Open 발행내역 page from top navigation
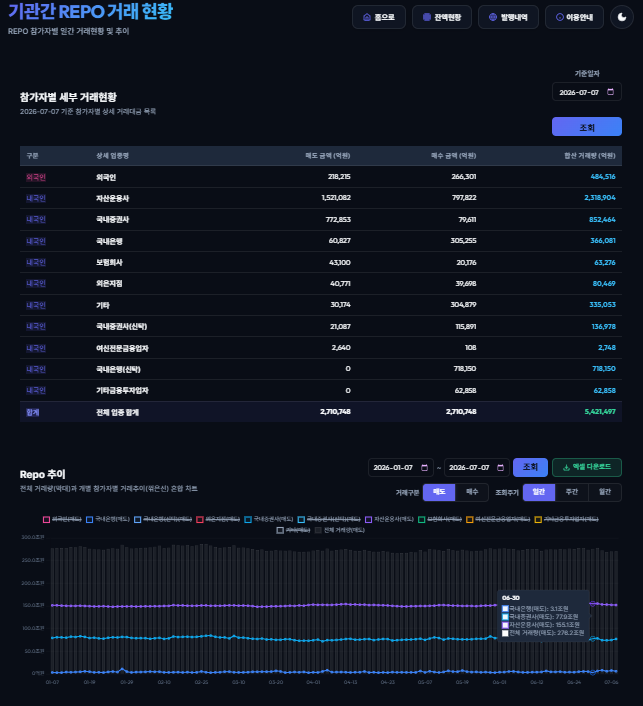643x706 pixels. pos(508,17)
